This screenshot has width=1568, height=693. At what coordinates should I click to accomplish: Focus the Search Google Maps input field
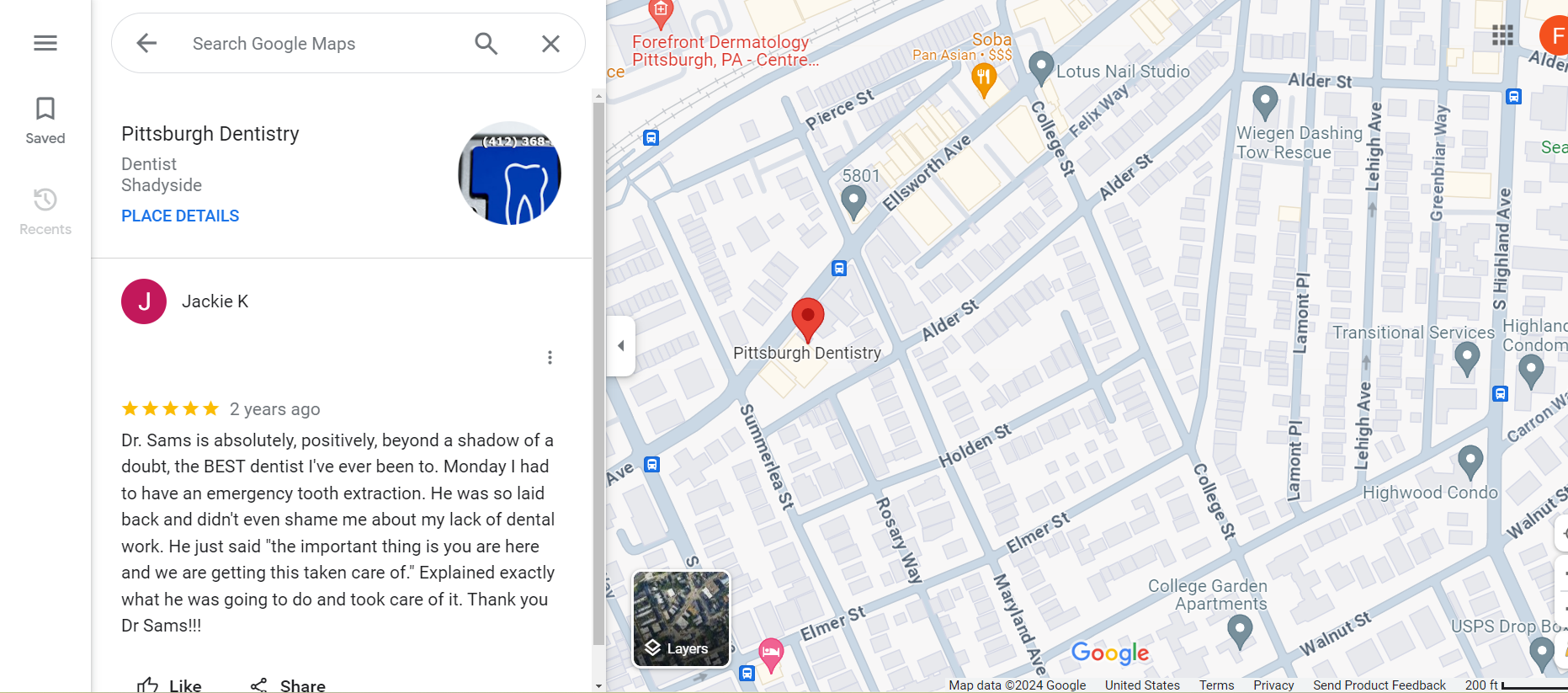pos(324,43)
